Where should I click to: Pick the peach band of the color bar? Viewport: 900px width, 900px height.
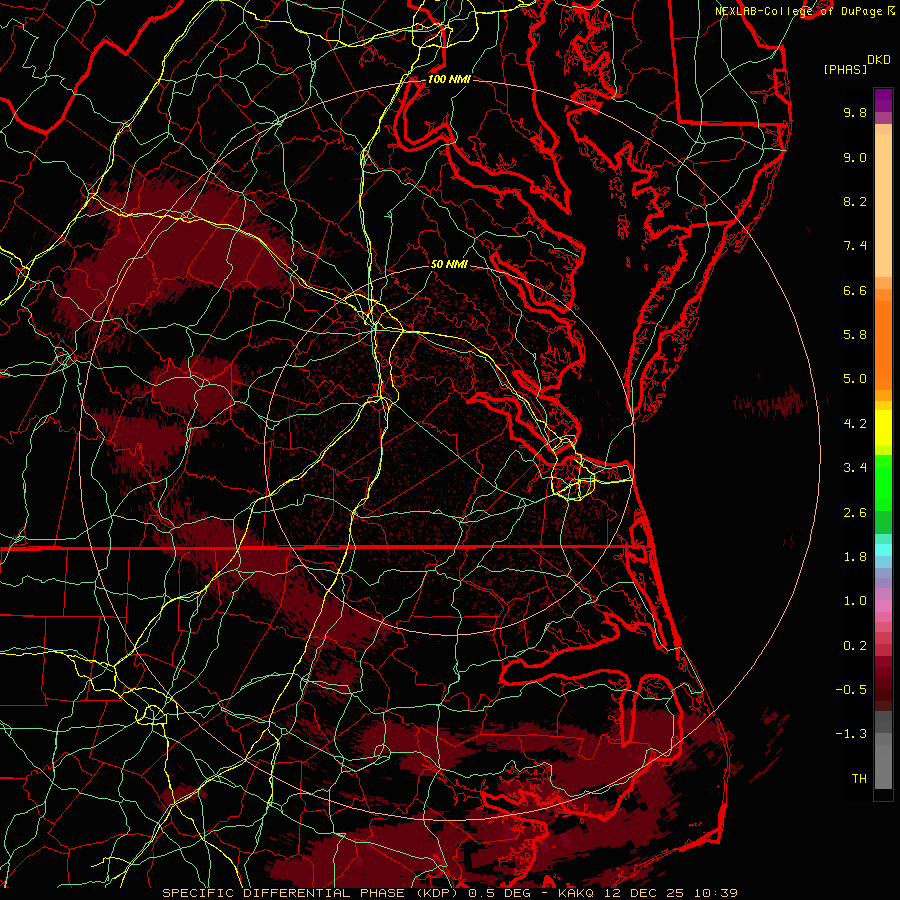tap(883, 205)
